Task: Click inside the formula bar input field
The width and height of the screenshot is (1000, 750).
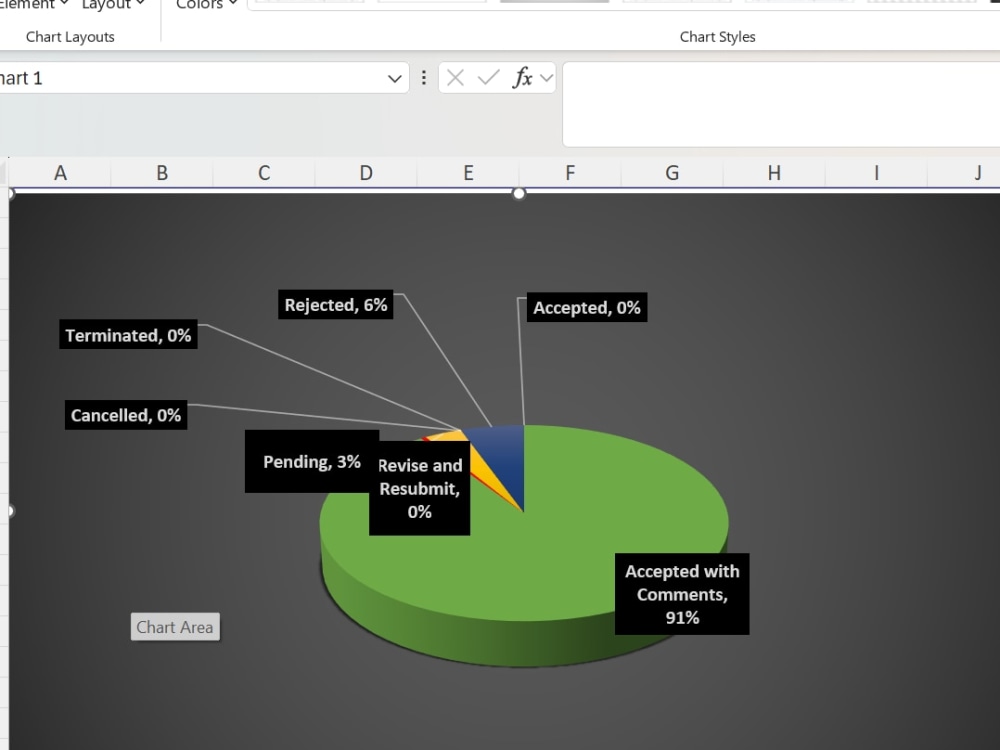Action: pos(781,105)
